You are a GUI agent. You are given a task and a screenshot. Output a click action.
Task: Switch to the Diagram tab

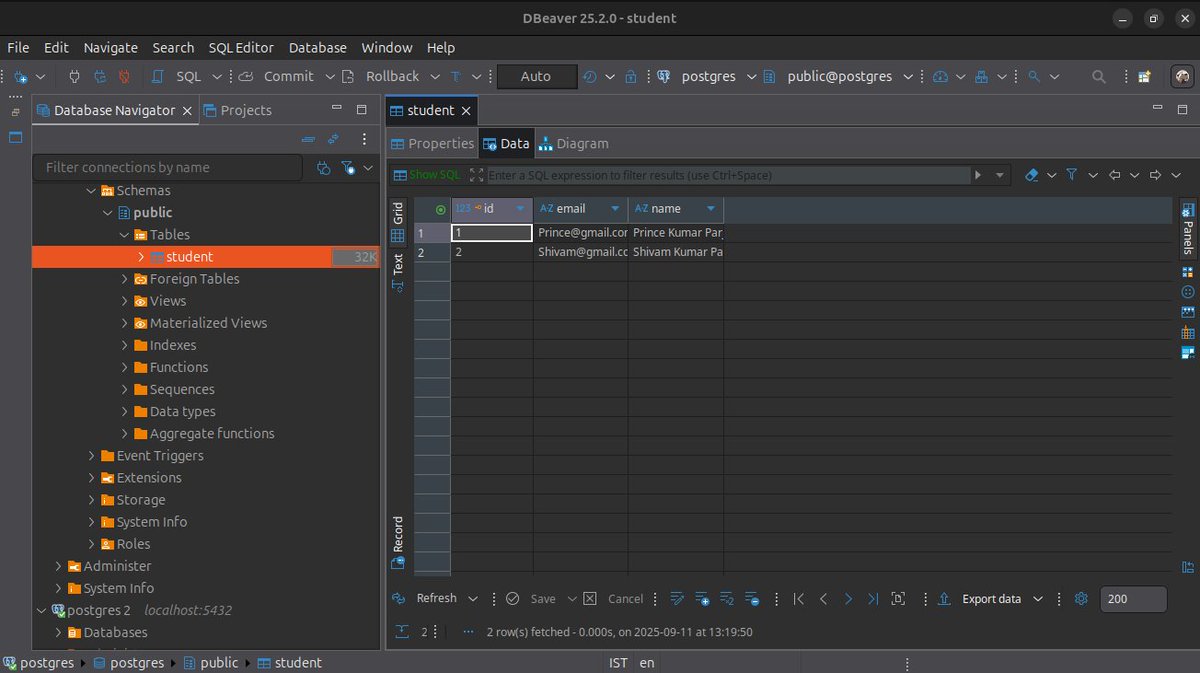click(x=573, y=143)
